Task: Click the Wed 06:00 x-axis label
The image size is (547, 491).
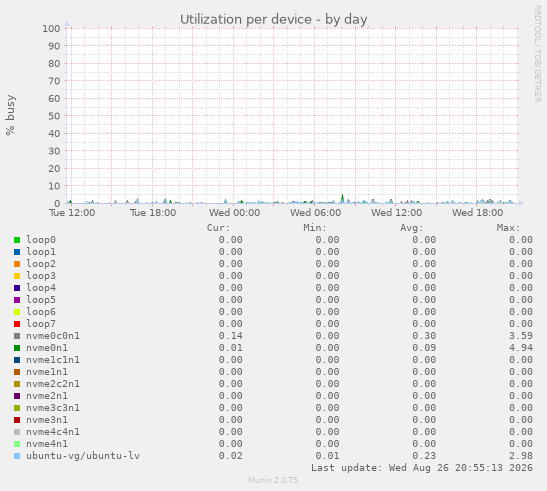Action: (315, 213)
